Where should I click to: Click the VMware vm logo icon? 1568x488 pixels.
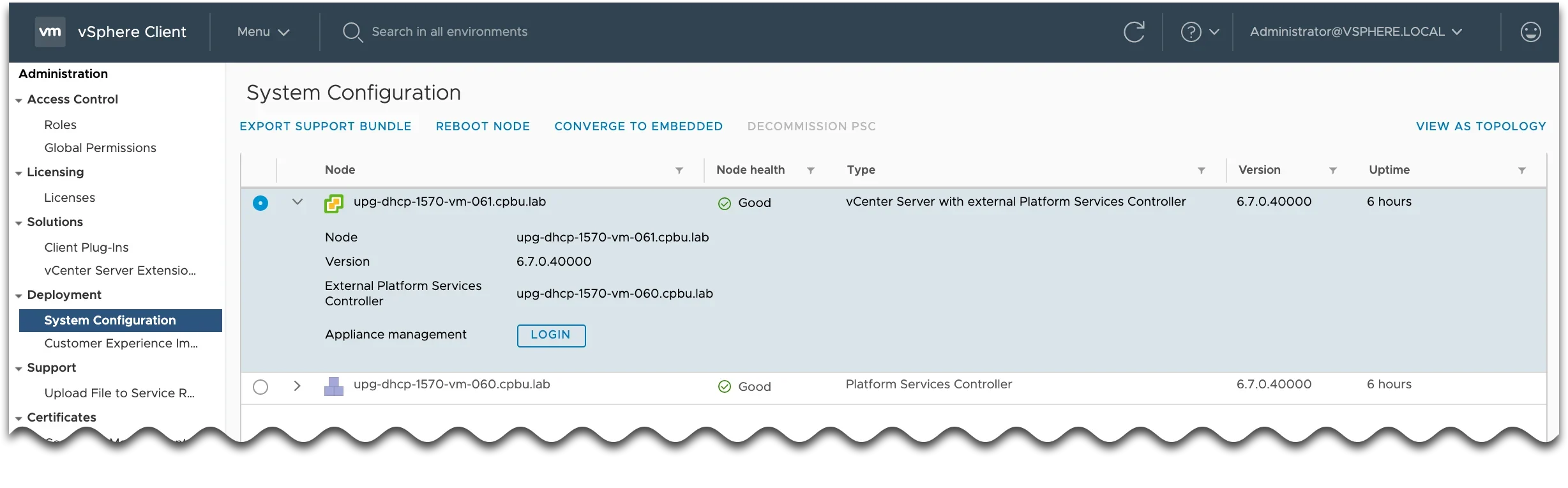[x=50, y=32]
